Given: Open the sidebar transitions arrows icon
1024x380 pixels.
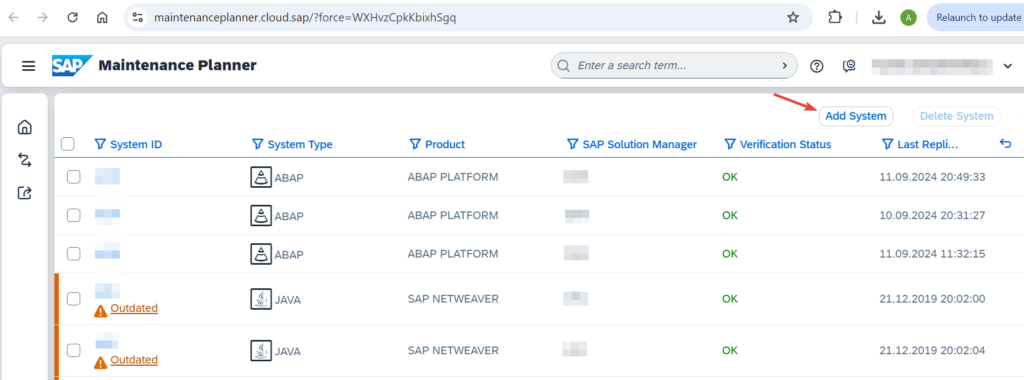Looking at the screenshot, I should (x=25, y=159).
